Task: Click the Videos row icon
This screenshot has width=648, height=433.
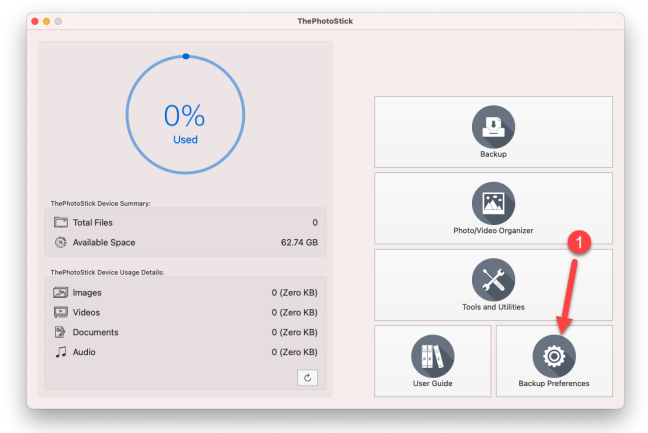Action: click(61, 312)
